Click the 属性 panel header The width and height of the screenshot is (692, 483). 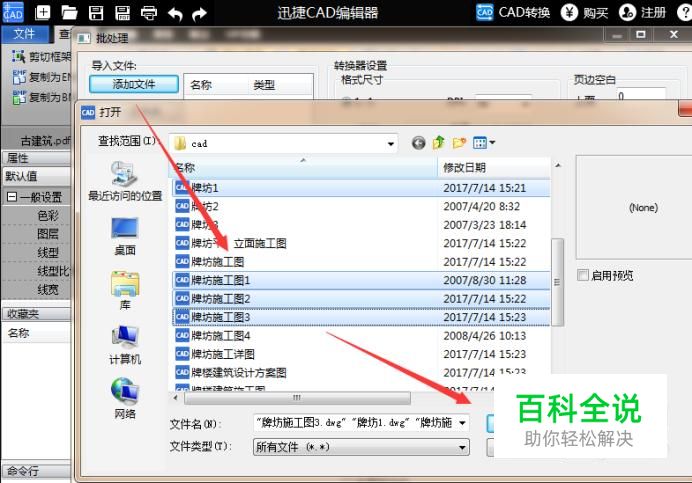pyautogui.click(x=36, y=158)
